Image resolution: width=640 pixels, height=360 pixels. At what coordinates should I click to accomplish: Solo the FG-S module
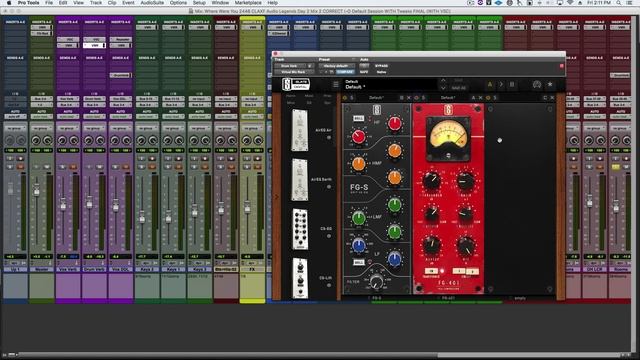coord(352,98)
